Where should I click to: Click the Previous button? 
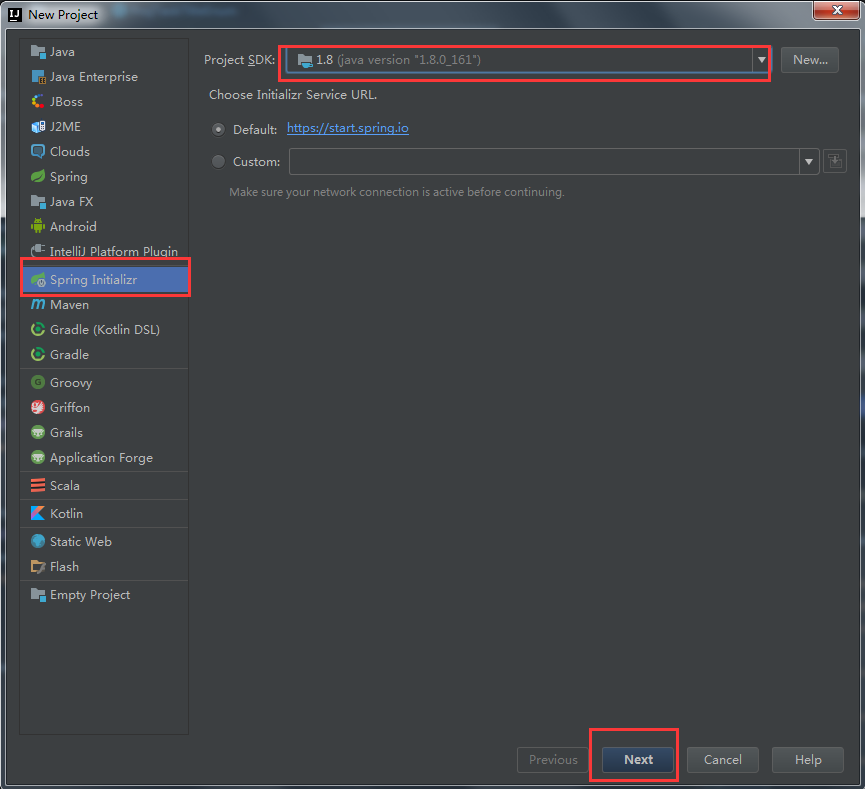click(553, 760)
